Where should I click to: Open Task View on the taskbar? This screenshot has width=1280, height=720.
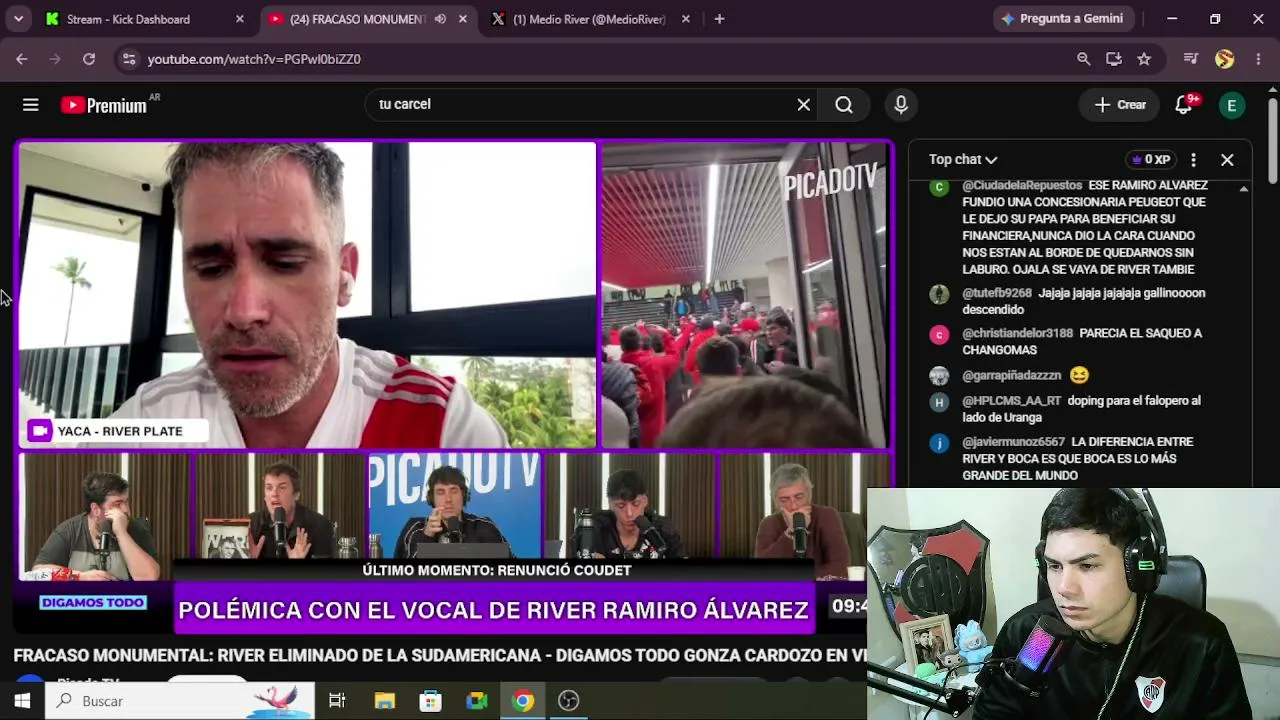coord(337,701)
